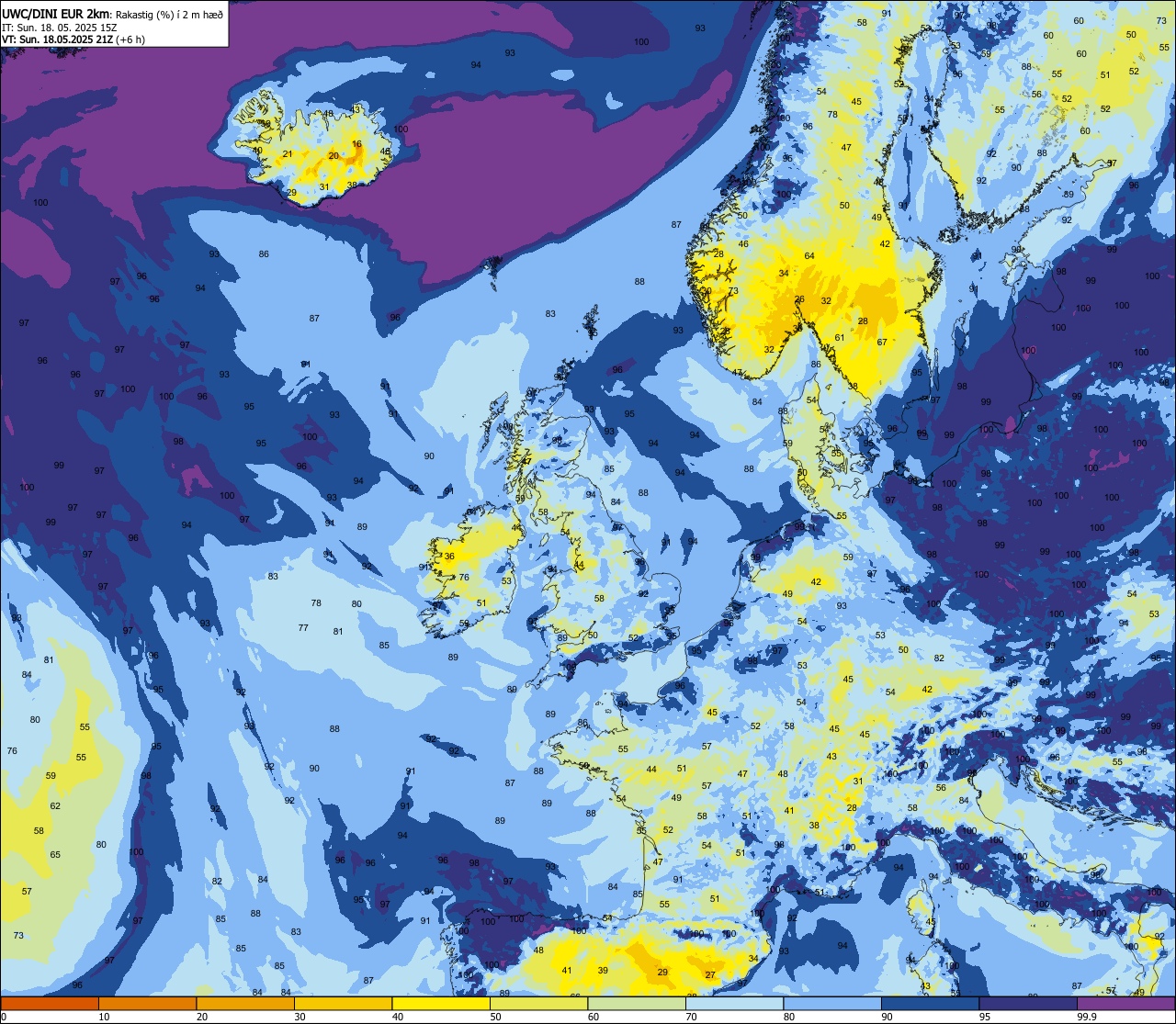Click the 'Rakastig (%) í 2 m hæð' label
The width and height of the screenshot is (1176, 1024).
point(169,16)
